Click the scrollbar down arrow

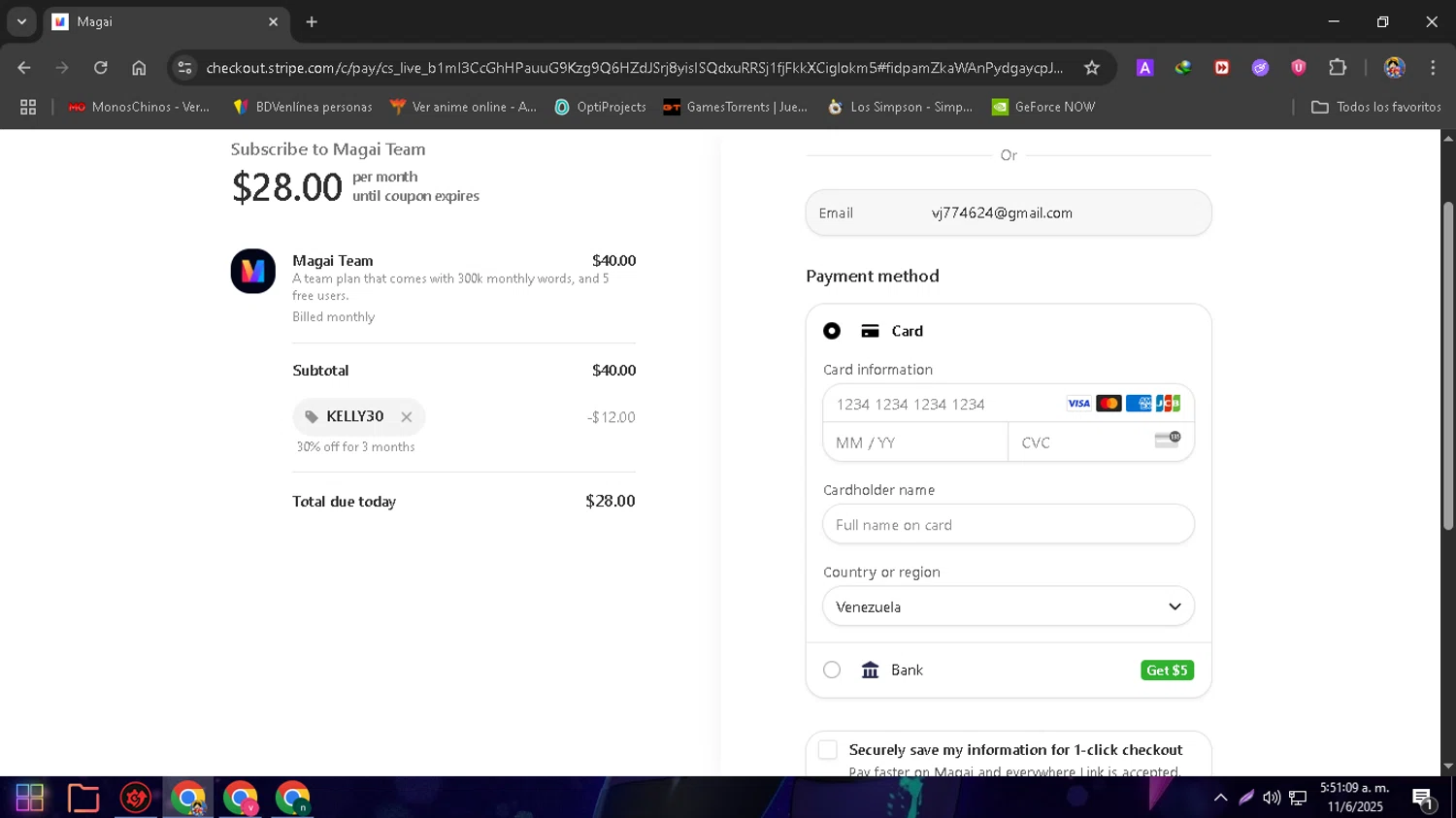pos(1447,767)
